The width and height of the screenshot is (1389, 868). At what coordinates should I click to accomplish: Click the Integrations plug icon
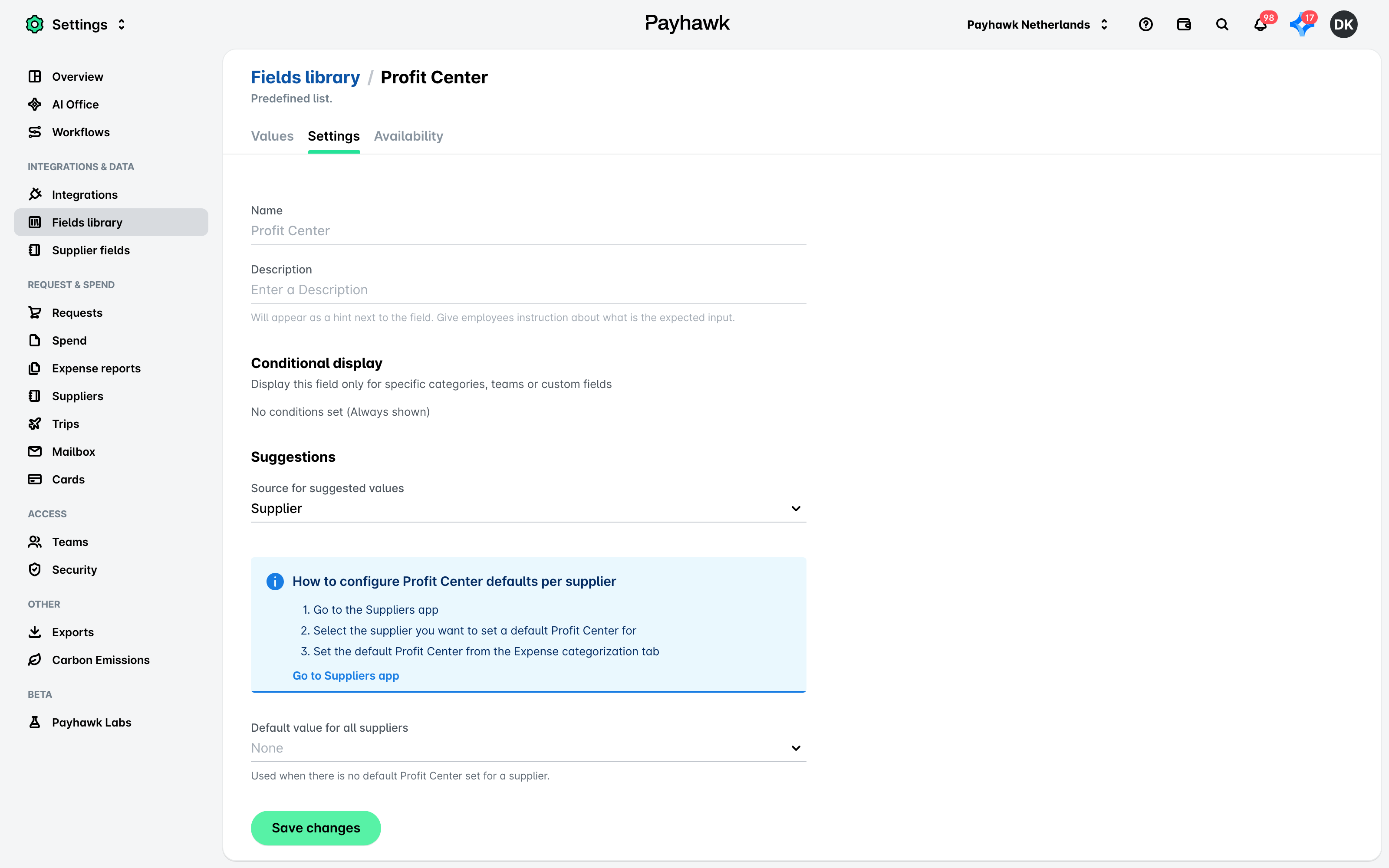(34, 194)
